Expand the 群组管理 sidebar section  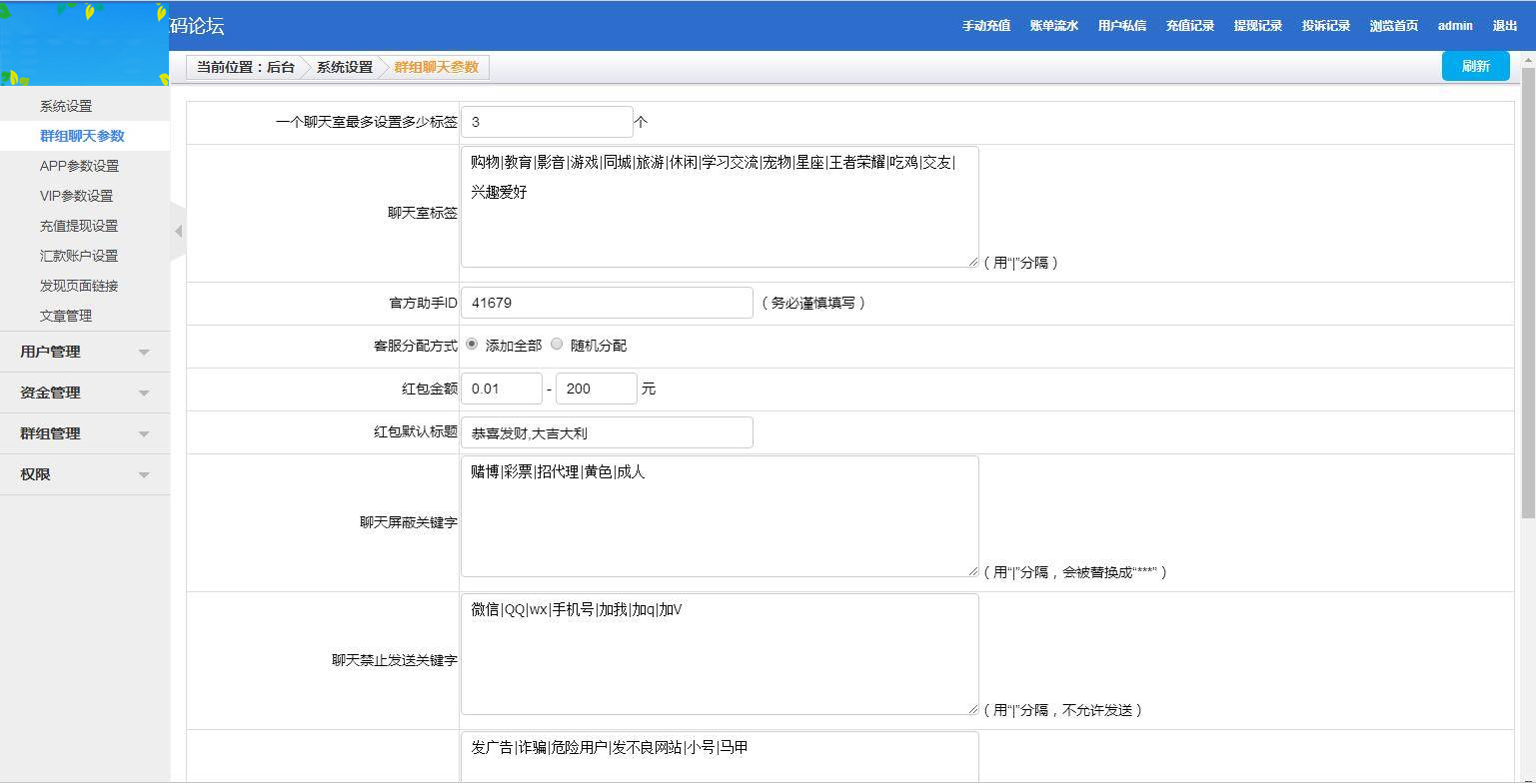point(85,433)
